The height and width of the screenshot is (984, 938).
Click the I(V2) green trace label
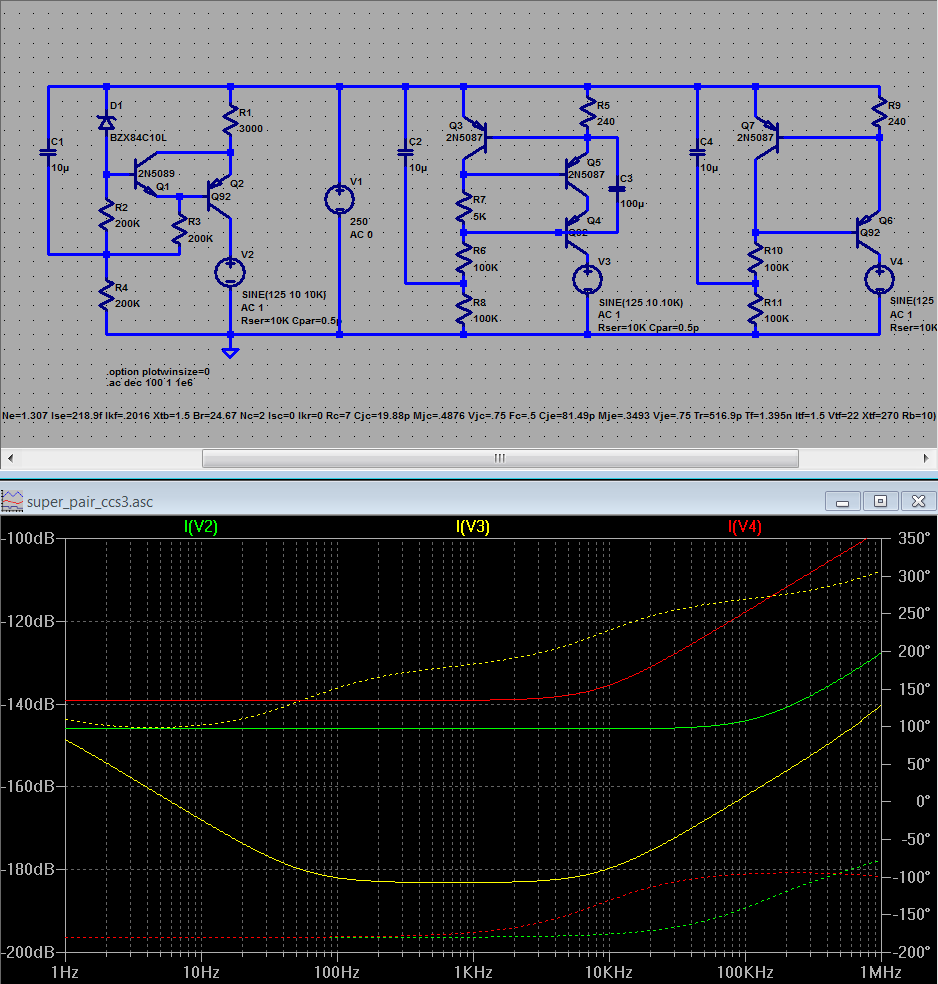coord(201,527)
